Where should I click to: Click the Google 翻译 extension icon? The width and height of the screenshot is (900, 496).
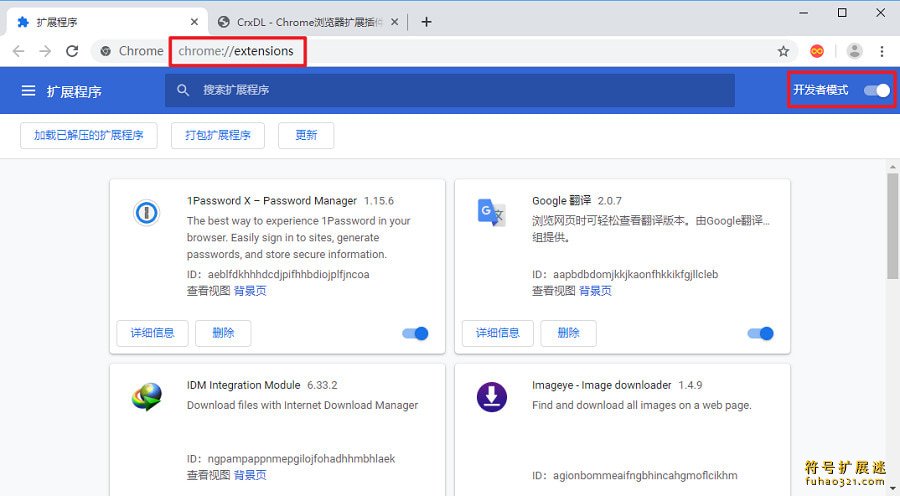[491, 212]
